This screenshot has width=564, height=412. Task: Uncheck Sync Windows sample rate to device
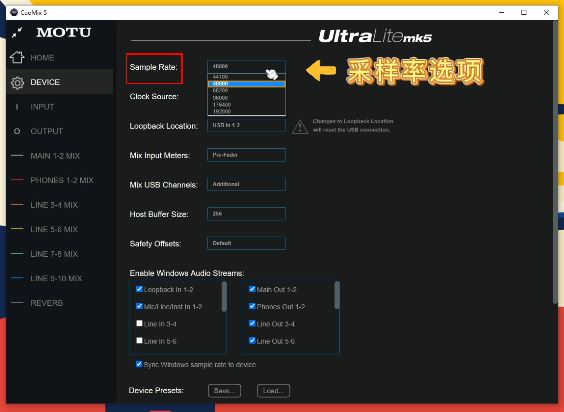(x=139, y=364)
